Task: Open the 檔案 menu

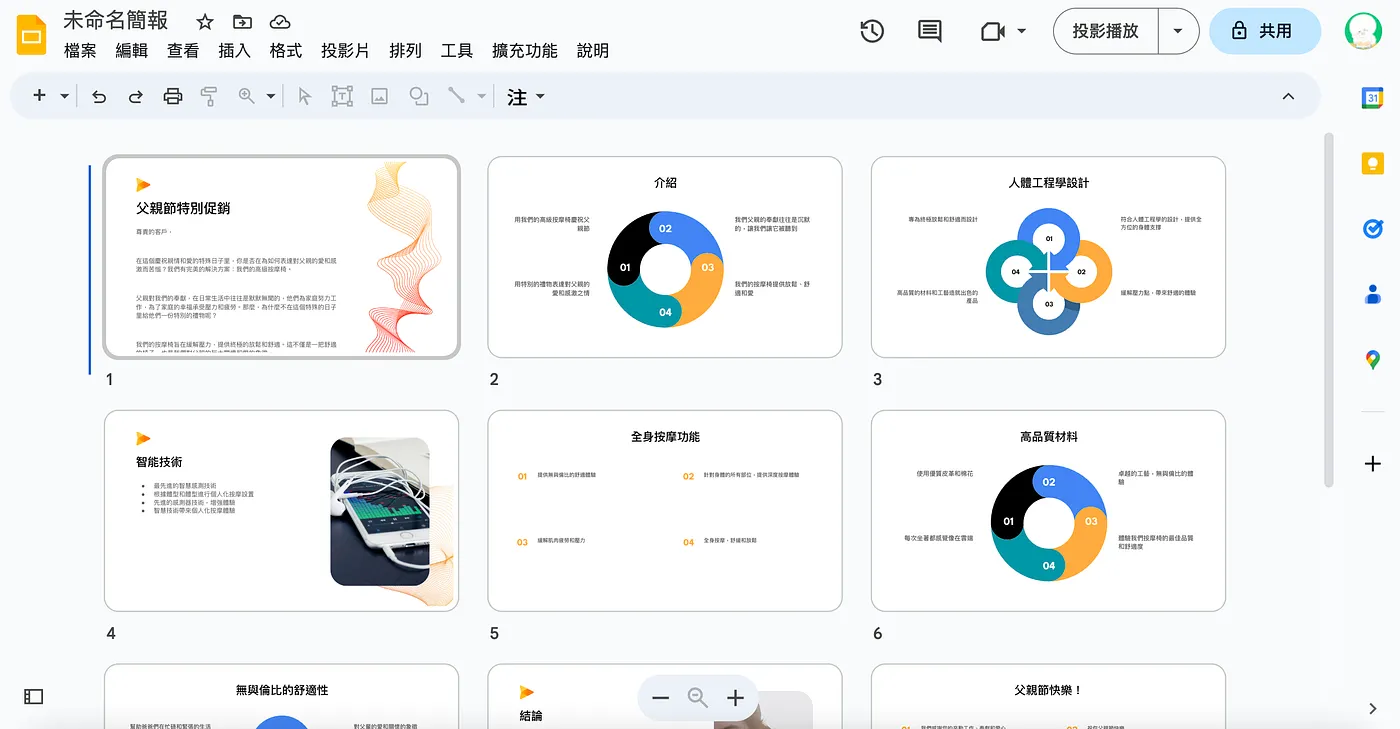Action: point(80,51)
